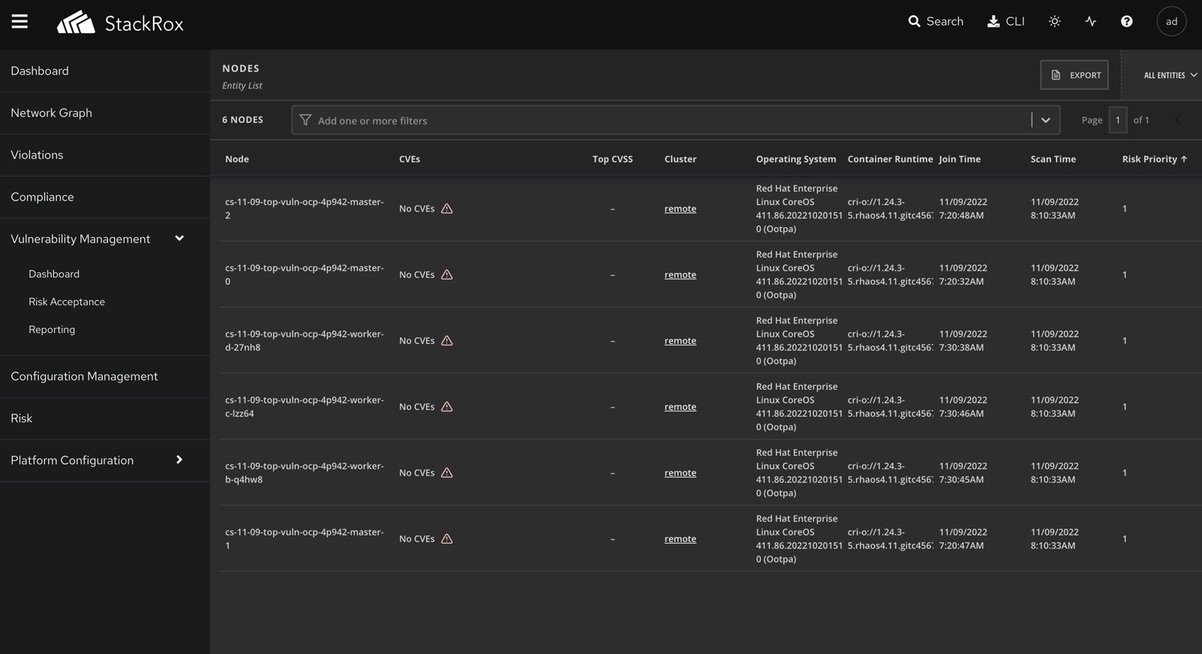The height and width of the screenshot is (654, 1202).
Task: Toggle light/dark theme sun icon
Action: pos(1054,21)
